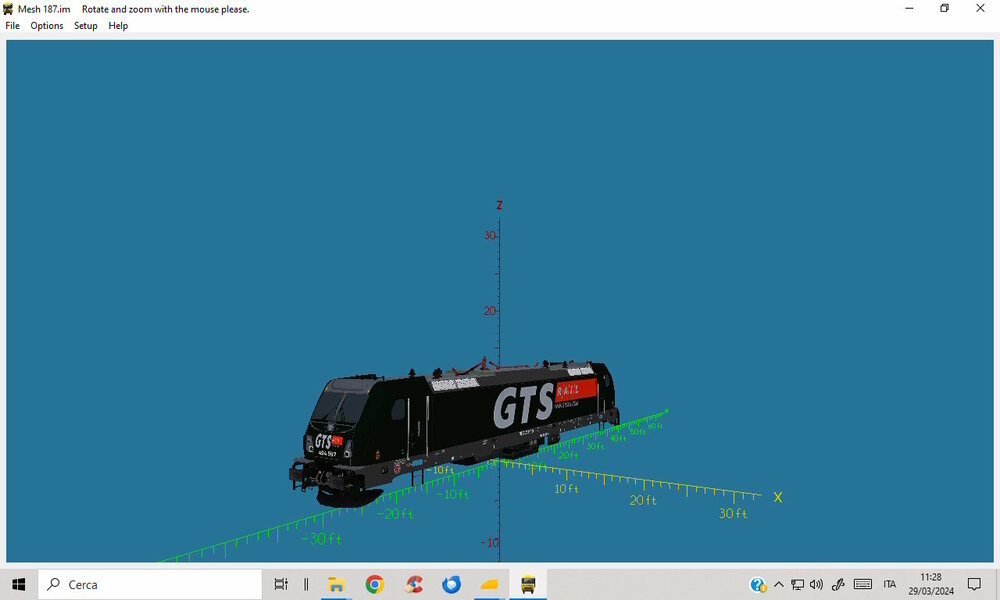This screenshot has height=600, width=1000.
Task: Open Task View on the taskbar
Action: coord(281,584)
